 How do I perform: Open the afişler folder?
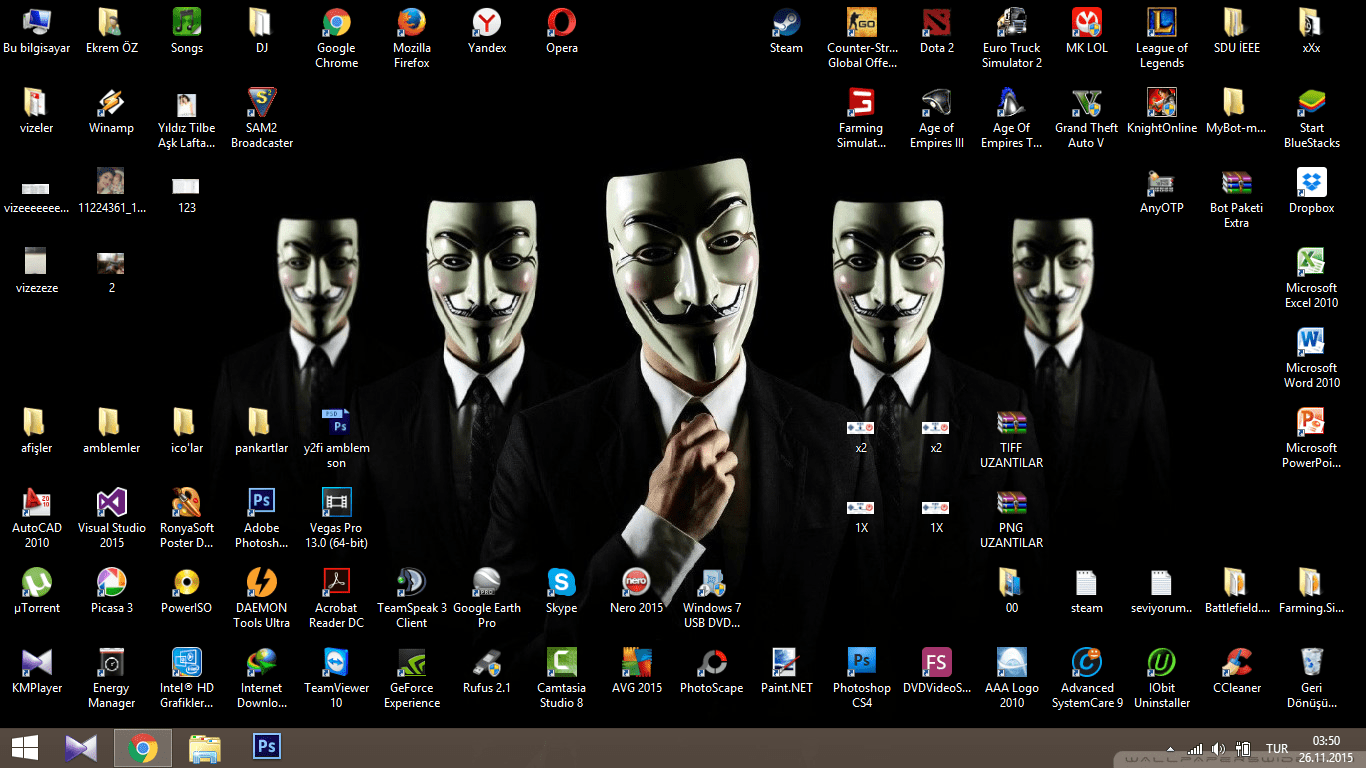pos(37,431)
